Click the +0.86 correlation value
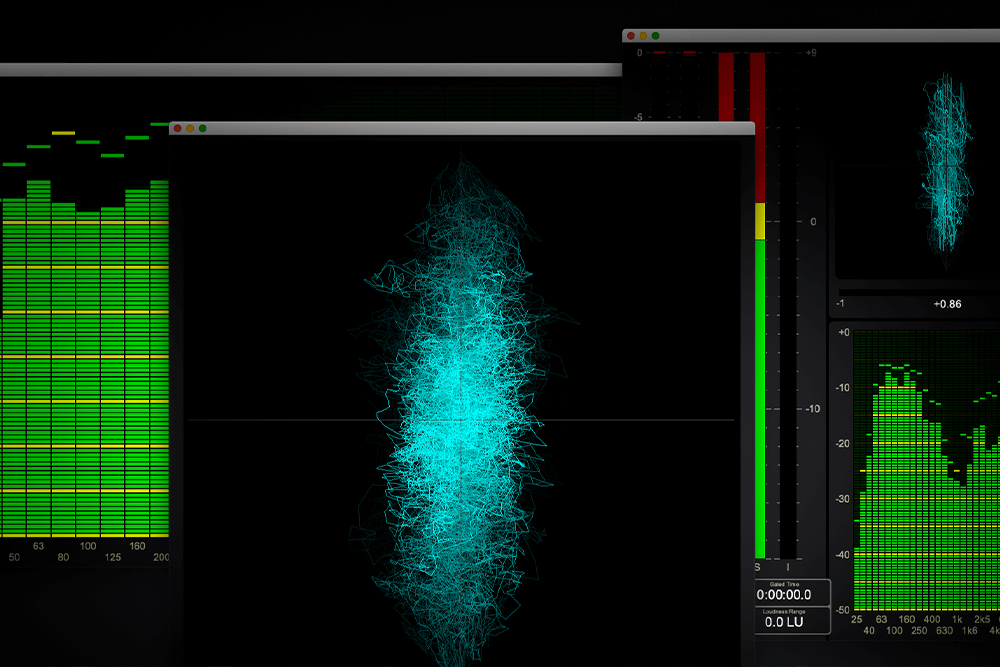This screenshot has height=667, width=1000. pos(946,304)
